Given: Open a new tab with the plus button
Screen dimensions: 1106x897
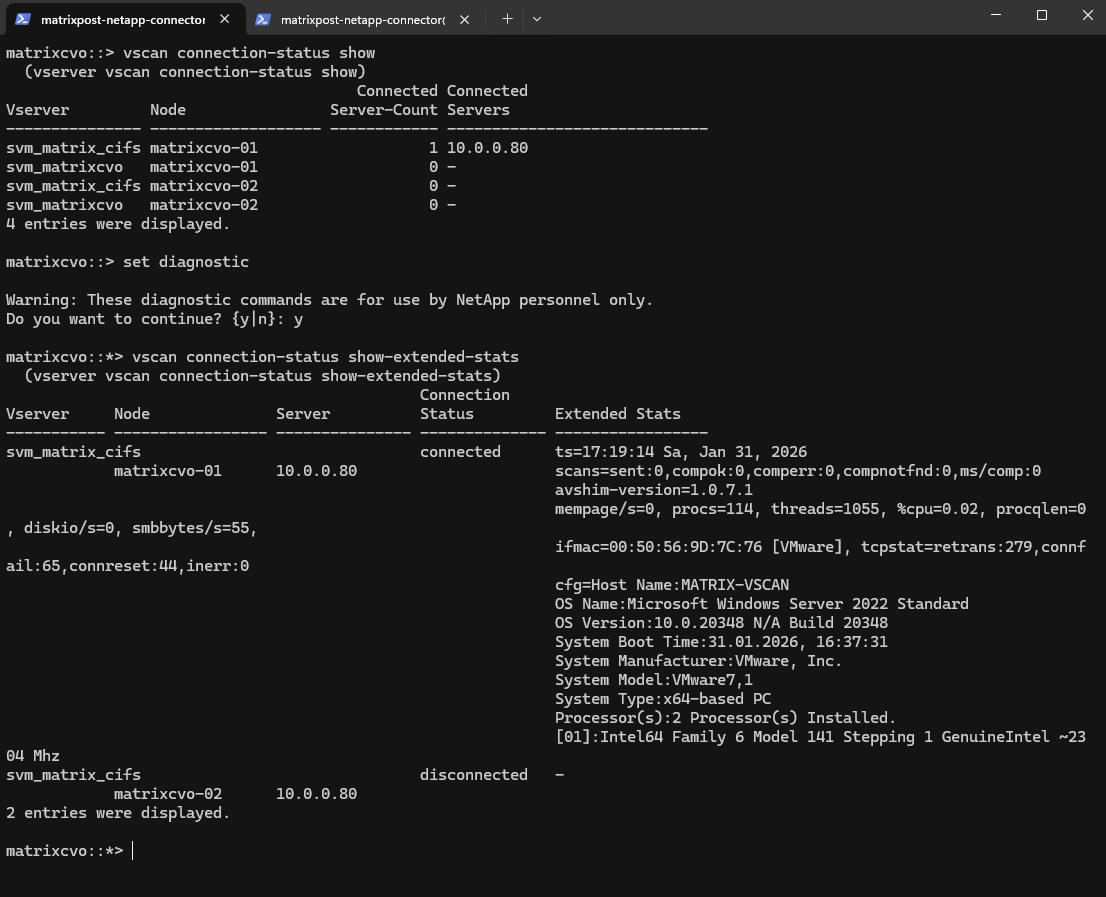Looking at the screenshot, I should (507, 18).
